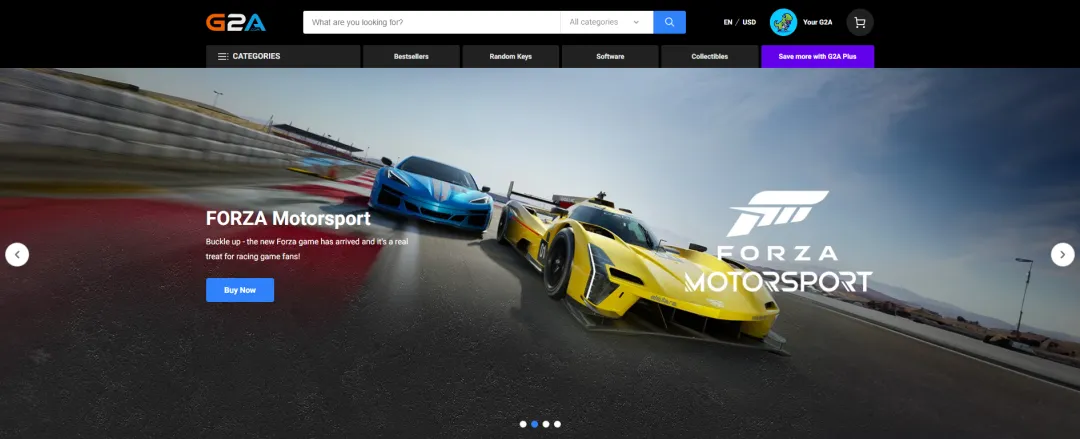Image resolution: width=1080 pixels, height=439 pixels.
Task: Click the blue search magnifier button
Action: tap(669, 22)
